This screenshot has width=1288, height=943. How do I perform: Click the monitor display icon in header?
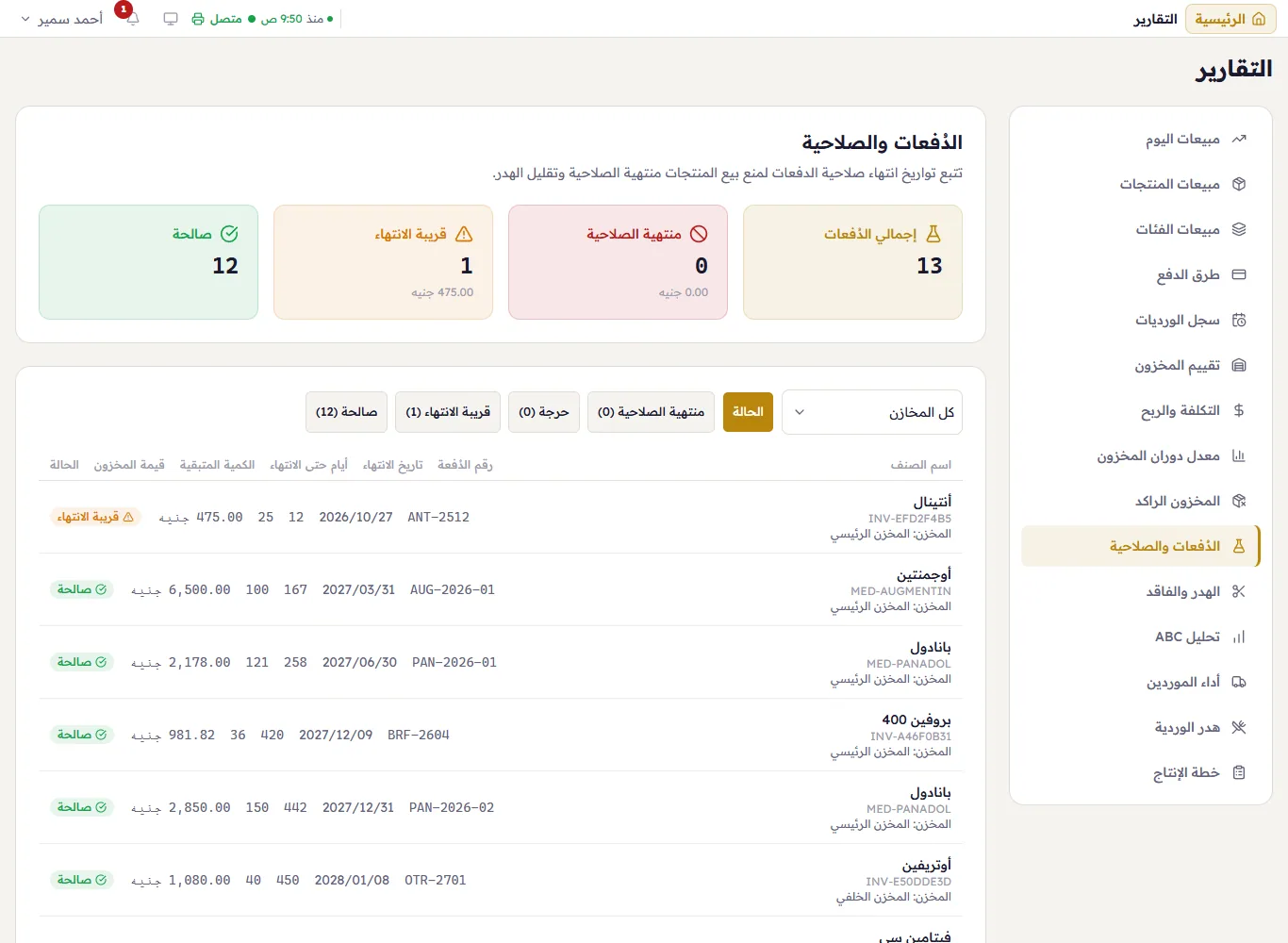click(x=171, y=19)
